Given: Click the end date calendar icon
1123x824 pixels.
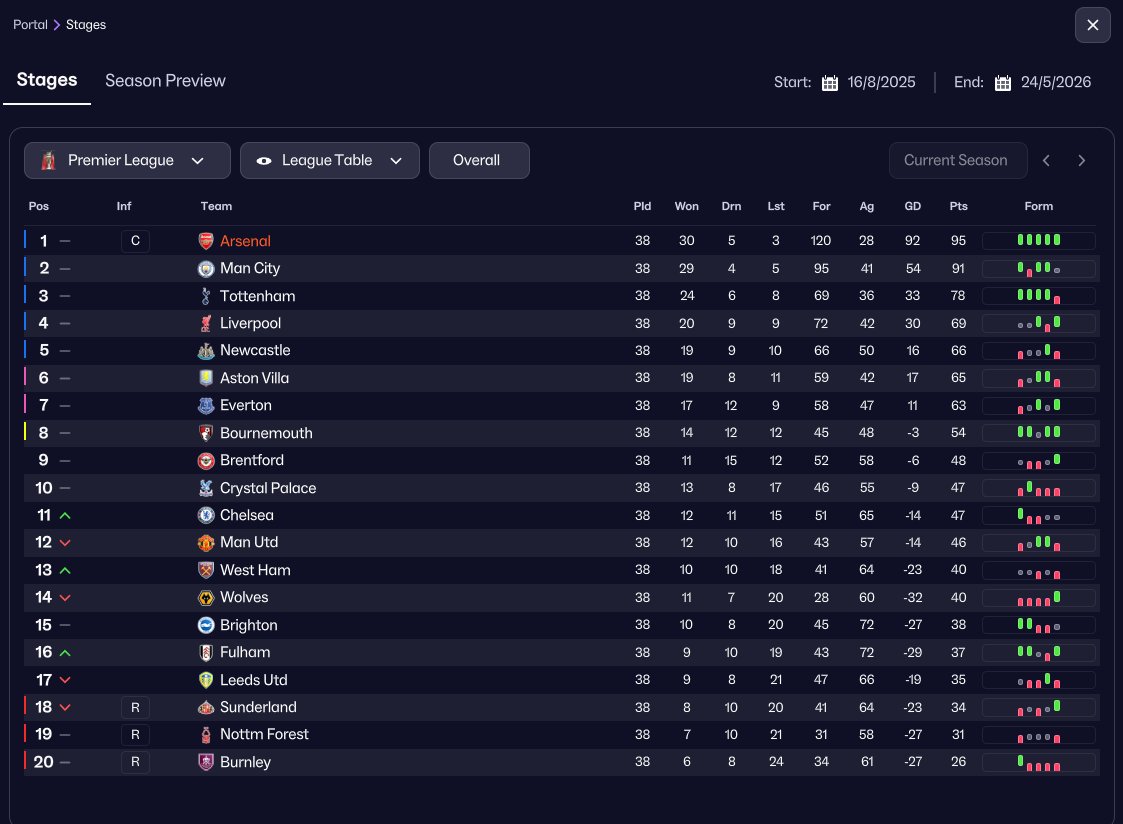Looking at the screenshot, I should coord(1003,83).
